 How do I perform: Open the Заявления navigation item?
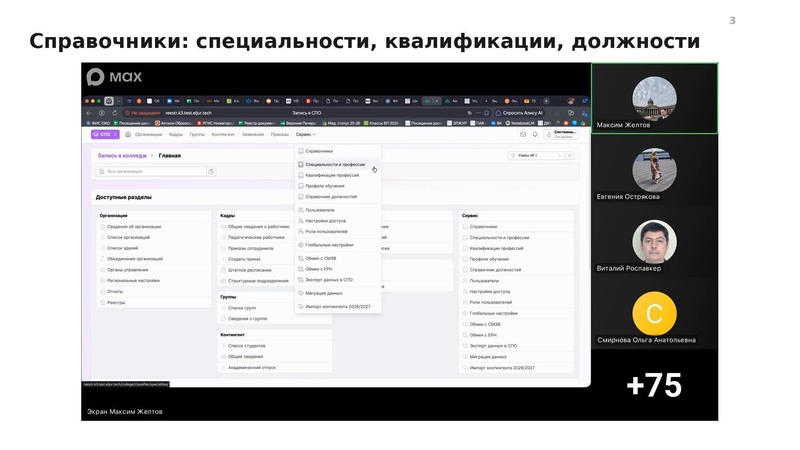(253, 135)
